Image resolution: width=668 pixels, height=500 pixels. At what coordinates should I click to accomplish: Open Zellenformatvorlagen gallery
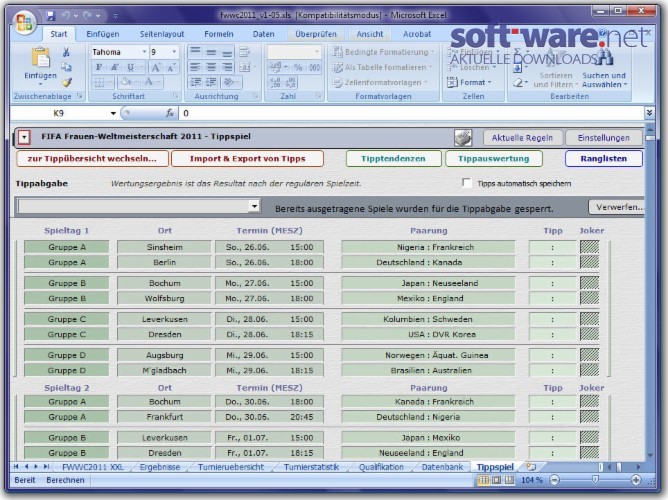point(380,83)
